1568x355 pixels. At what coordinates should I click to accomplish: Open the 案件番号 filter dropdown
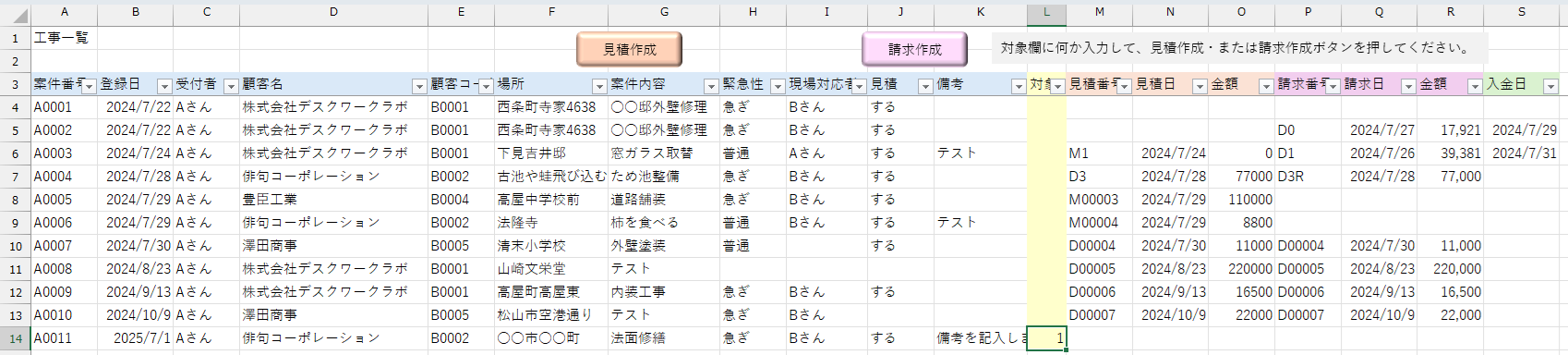(x=89, y=86)
